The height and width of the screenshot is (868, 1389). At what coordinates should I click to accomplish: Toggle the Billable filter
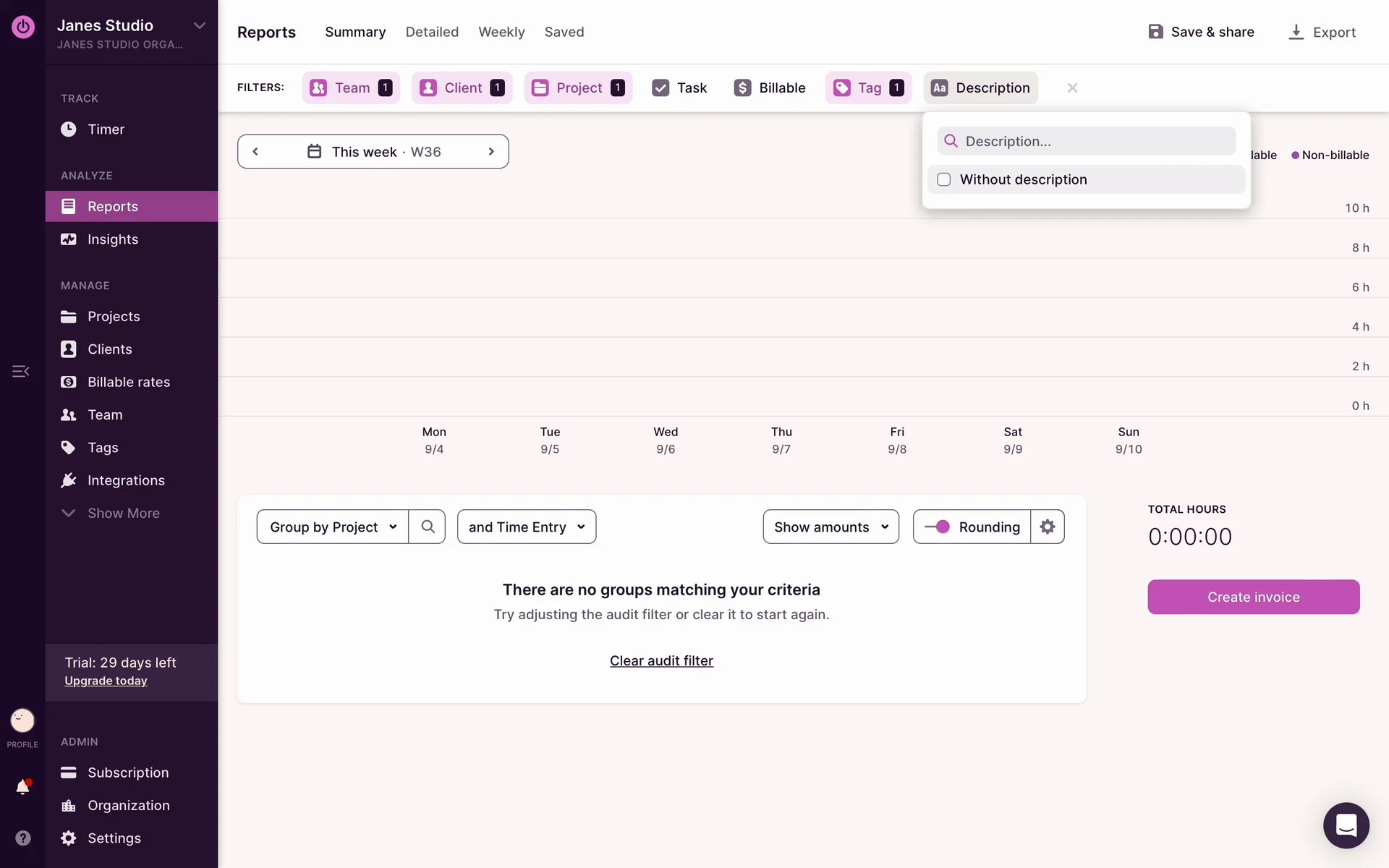click(770, 88)
